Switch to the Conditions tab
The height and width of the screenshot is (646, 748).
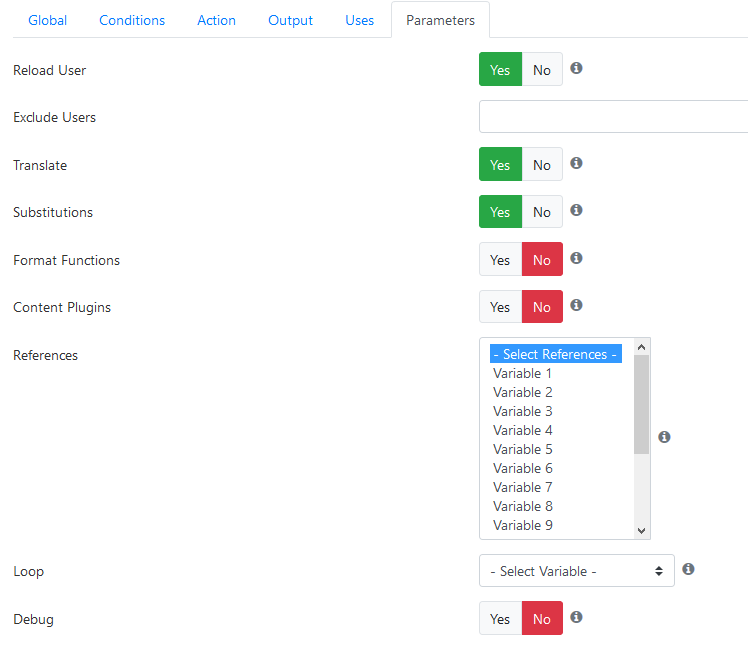tap(132, 21)
